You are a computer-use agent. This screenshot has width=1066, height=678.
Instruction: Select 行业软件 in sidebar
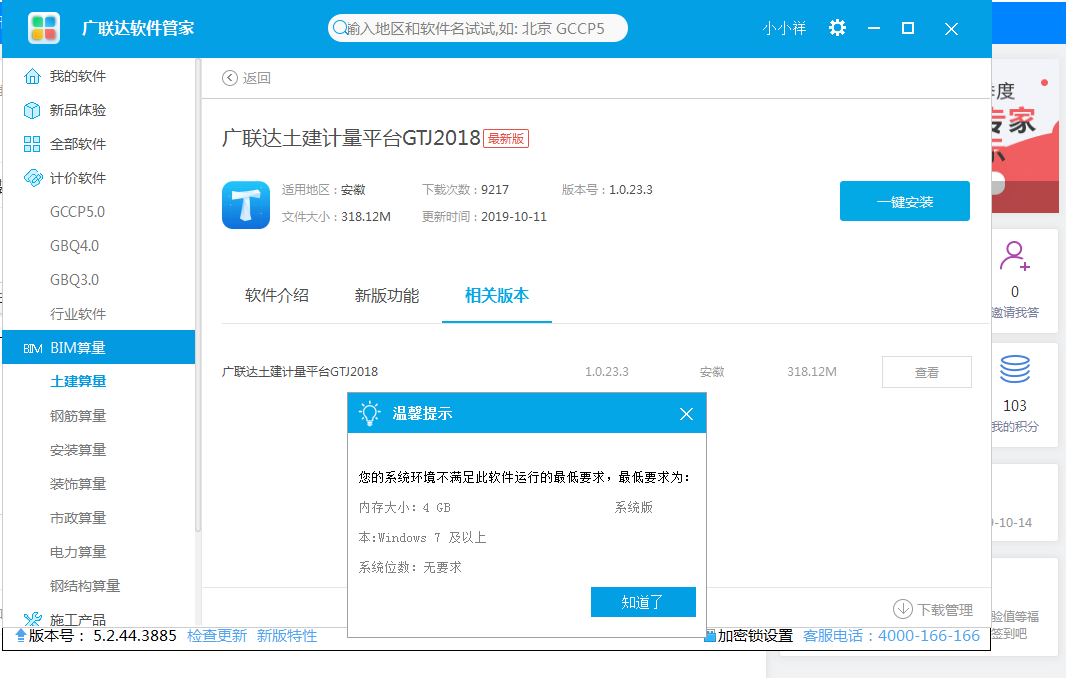[78, 313]
